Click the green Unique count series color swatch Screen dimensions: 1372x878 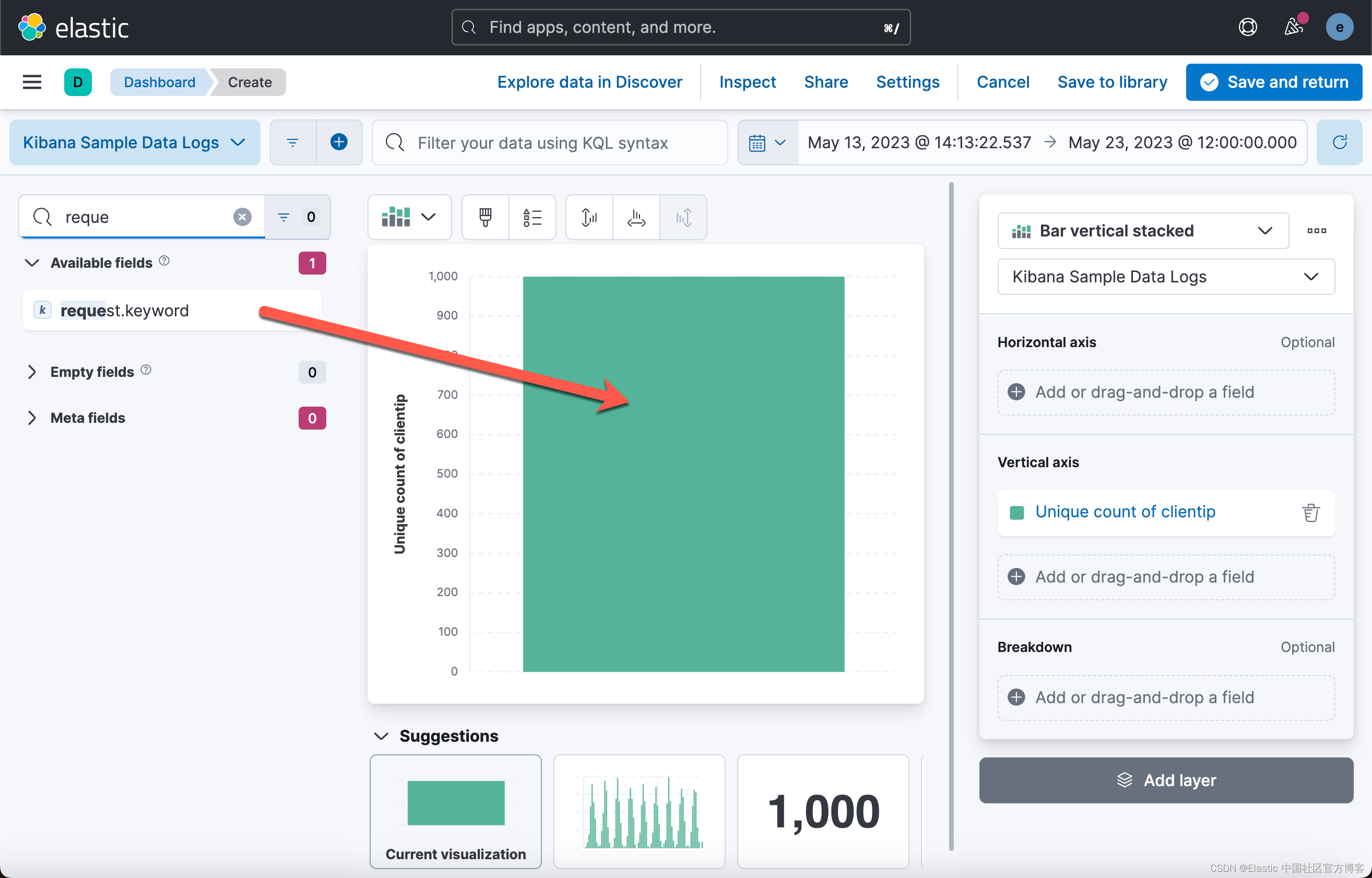1017,512
